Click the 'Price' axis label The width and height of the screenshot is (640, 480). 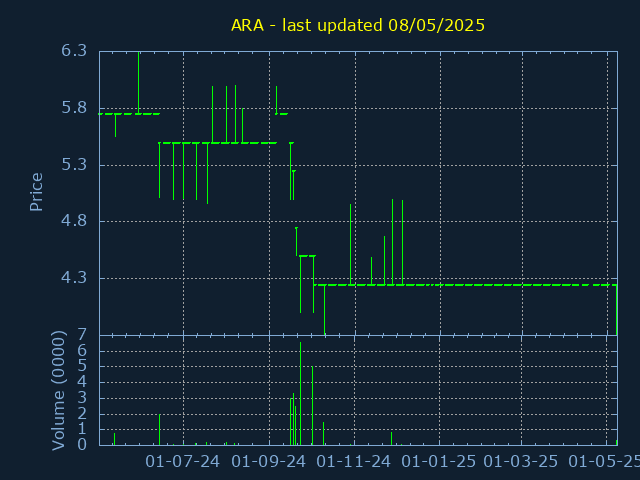coord(36,192)
